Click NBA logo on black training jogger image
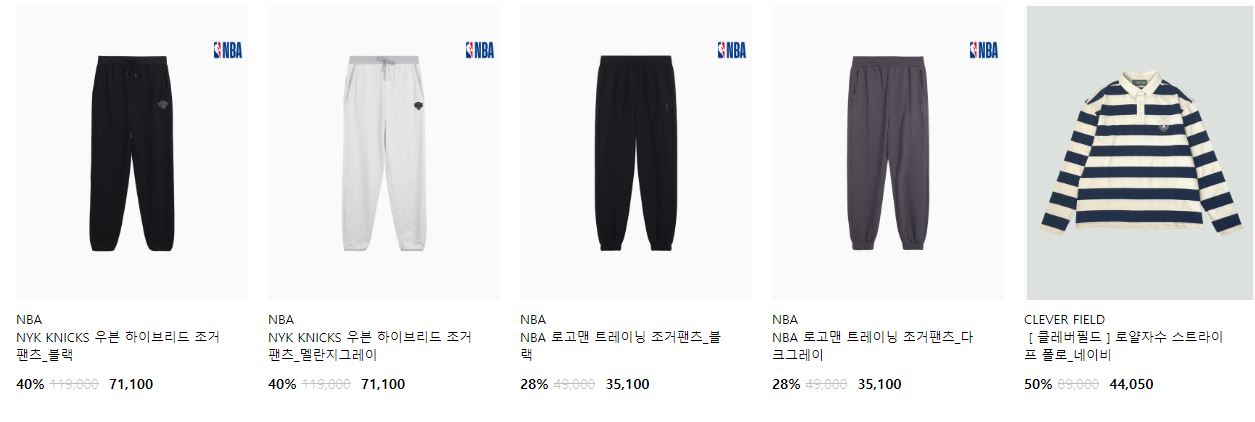1255x422 pixels. click(732, 50)
